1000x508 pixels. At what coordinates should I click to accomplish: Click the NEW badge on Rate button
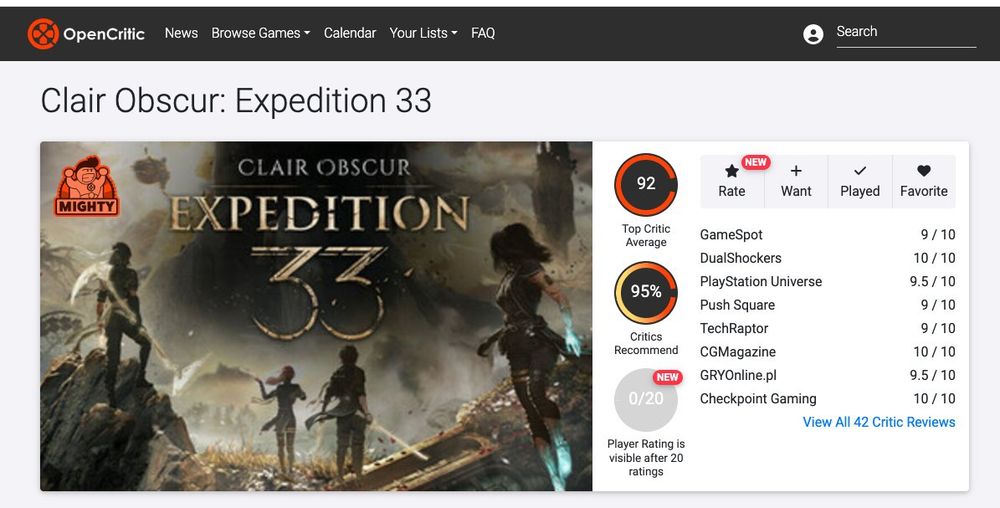tap(756, 163)
